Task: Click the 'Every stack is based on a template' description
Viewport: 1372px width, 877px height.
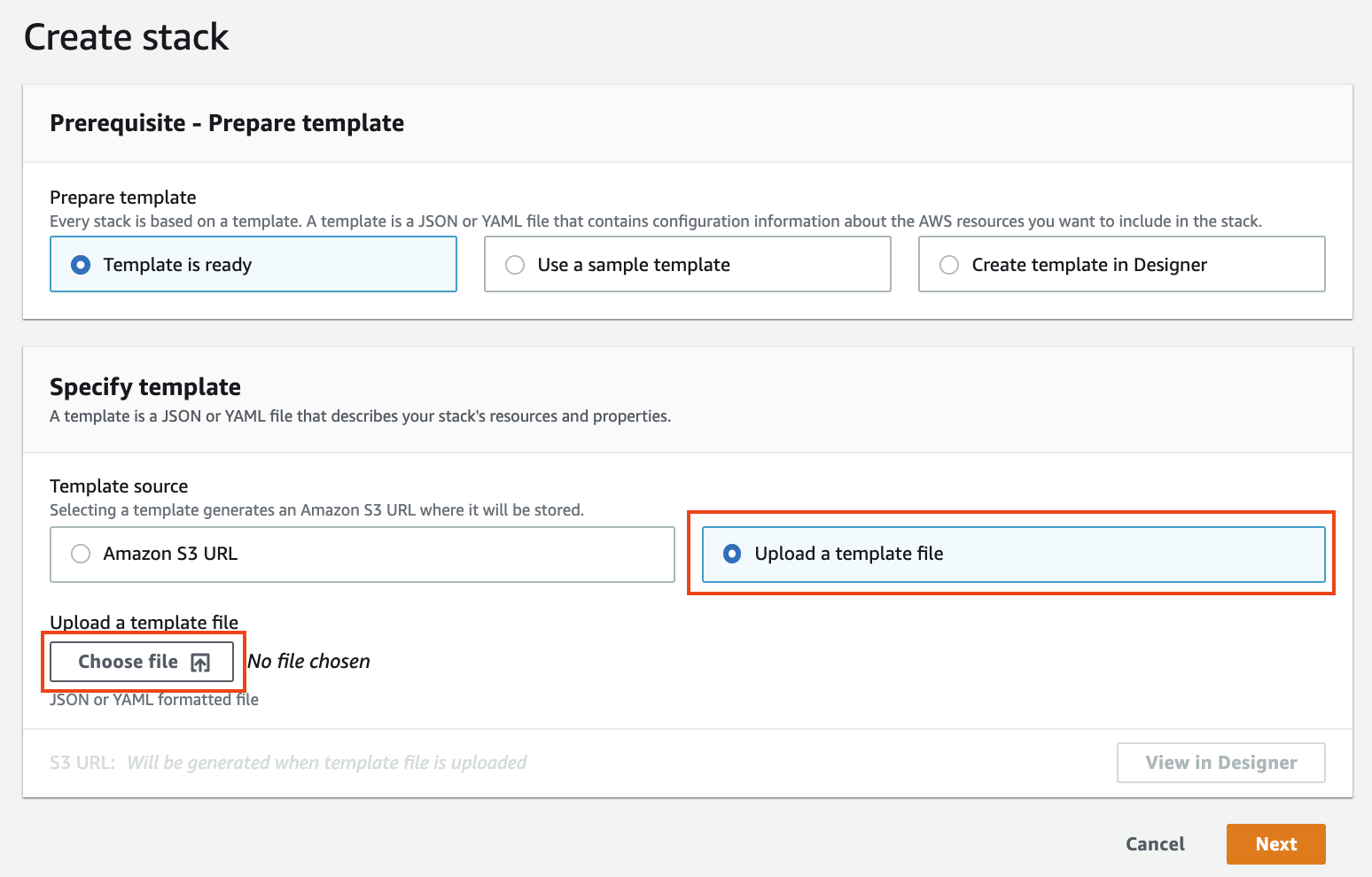Action: click(656, 221)
